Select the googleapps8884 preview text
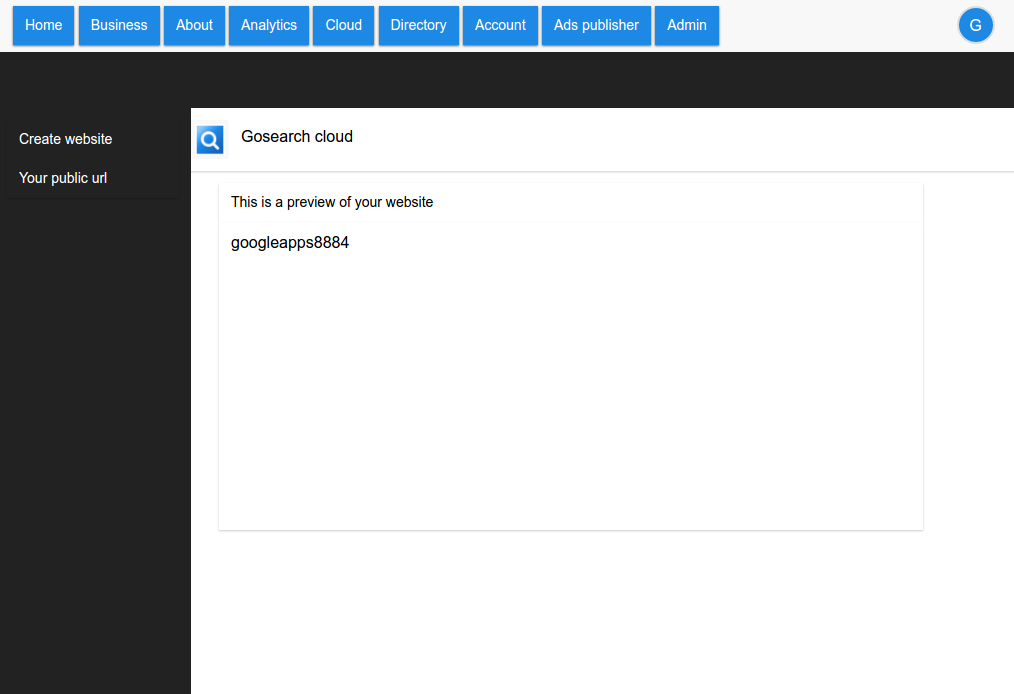Screen dimensions: 1014x694 click(x=290, y=243)
